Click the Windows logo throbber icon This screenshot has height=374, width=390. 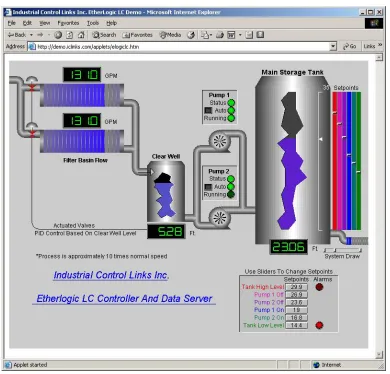pos(374,23)
